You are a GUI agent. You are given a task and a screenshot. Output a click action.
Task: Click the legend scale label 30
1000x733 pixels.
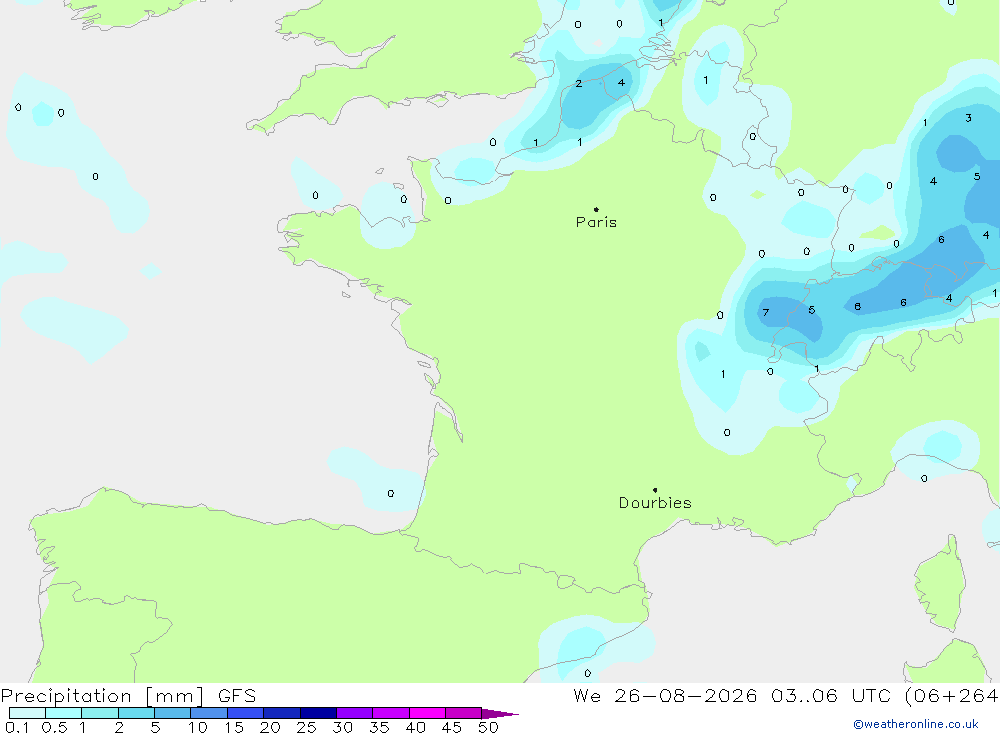pos(343,727)
